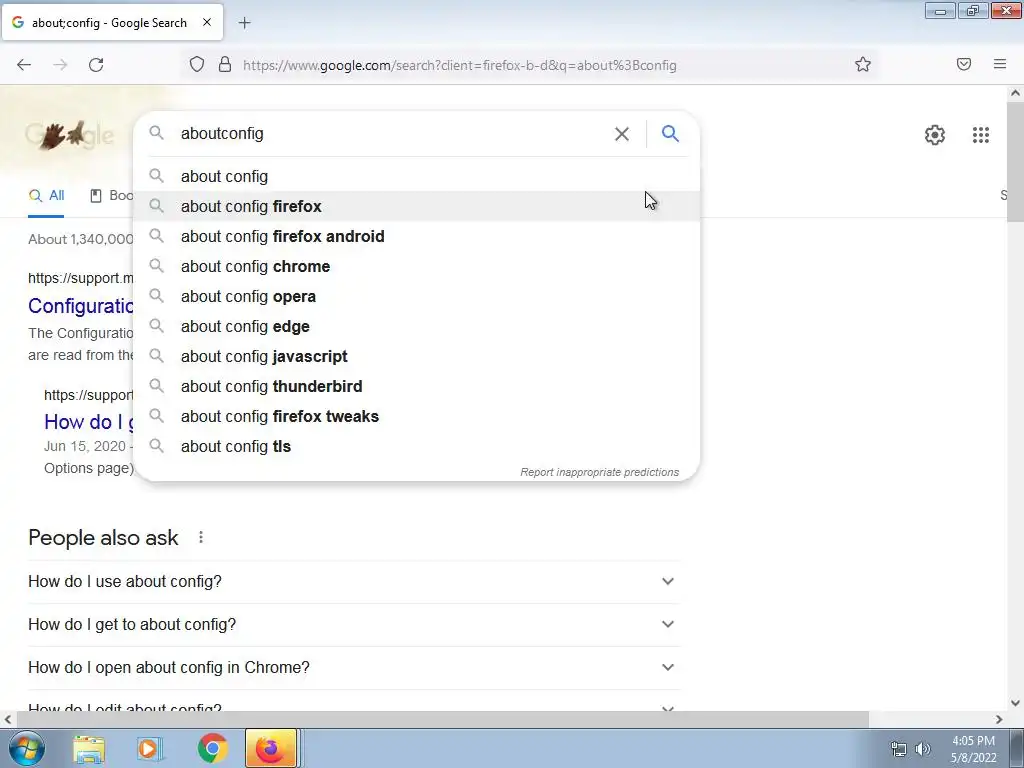1024x768 pixels.
Task: Switch to the All results tab
Action: (x=46, y=195)
